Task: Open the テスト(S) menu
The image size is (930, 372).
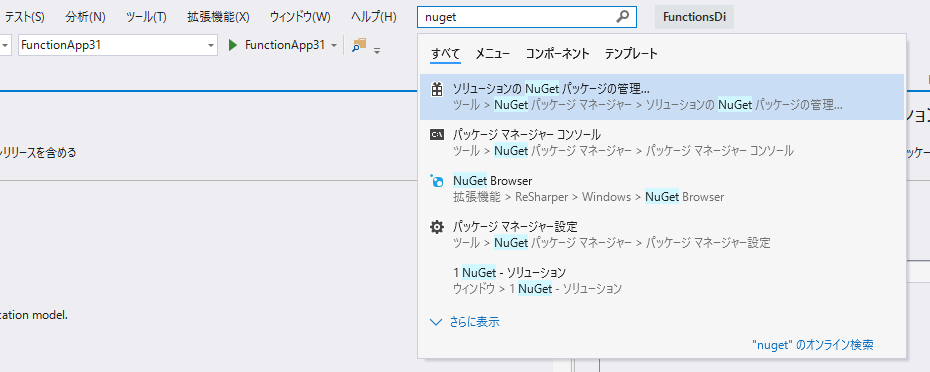Action: coord(24,17)
